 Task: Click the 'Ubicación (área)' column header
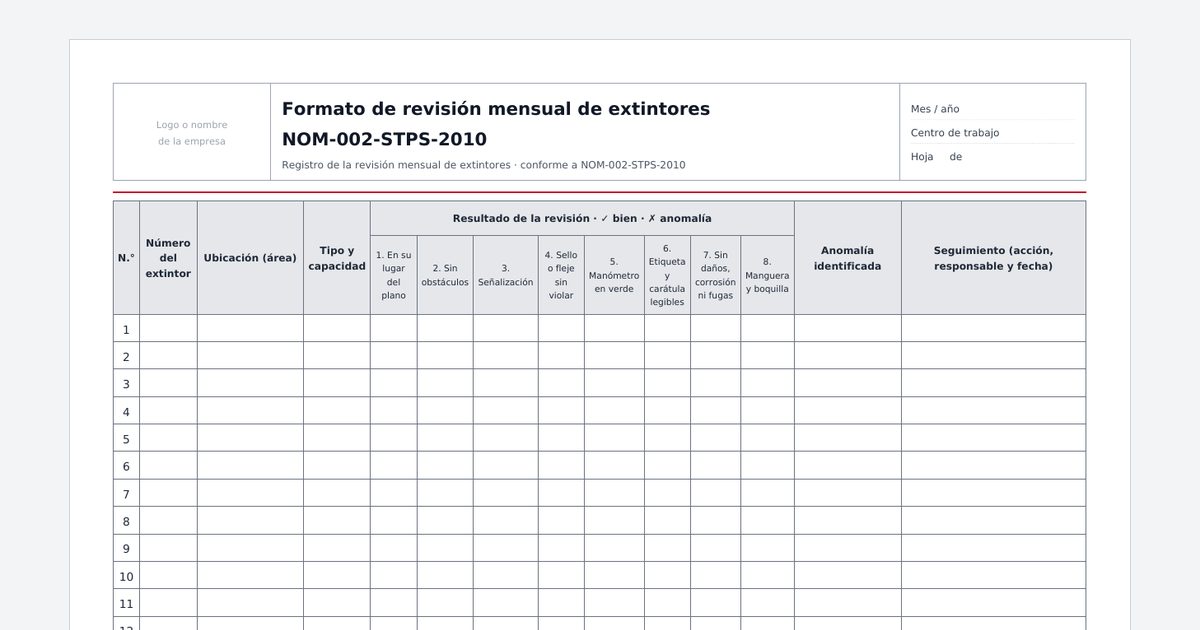[x=250, y=258]
